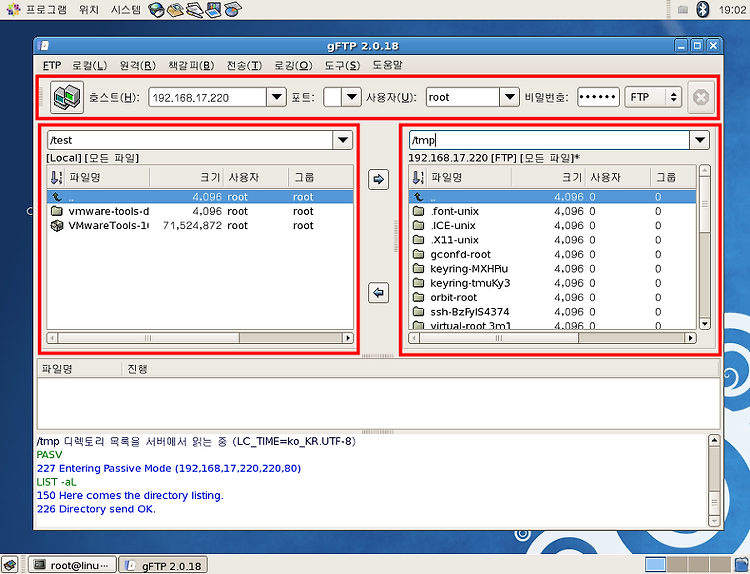
Task: Select keyring-tmuKy3 folder icon
Action: [419, 283]
